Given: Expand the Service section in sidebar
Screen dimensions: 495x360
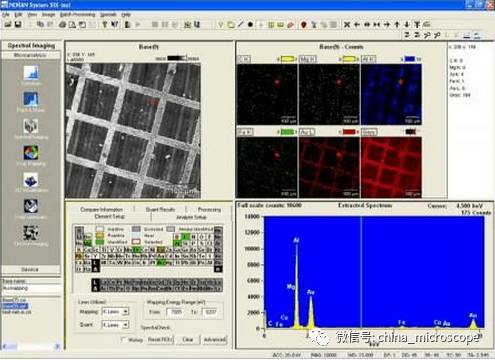Looking at the screenshot, I should click(x=31, y=269).
